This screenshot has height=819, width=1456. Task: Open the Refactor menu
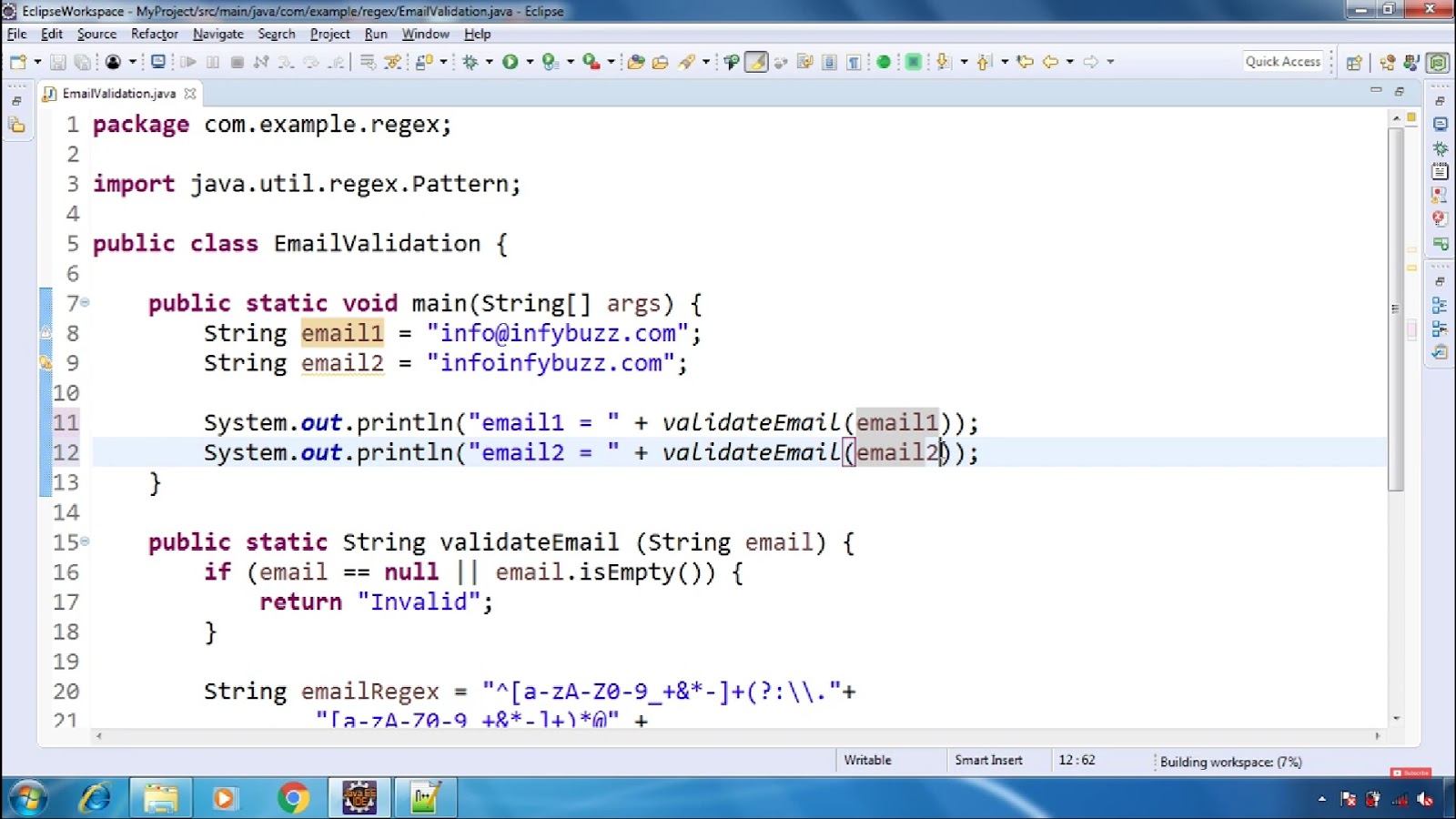pyautogui.click(x=153, y=34)
